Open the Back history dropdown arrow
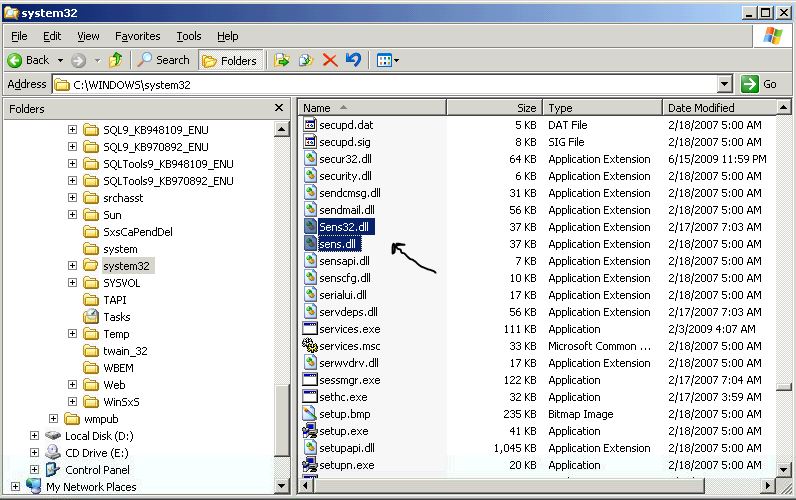796x500 pixels. [x=60, y=60]
